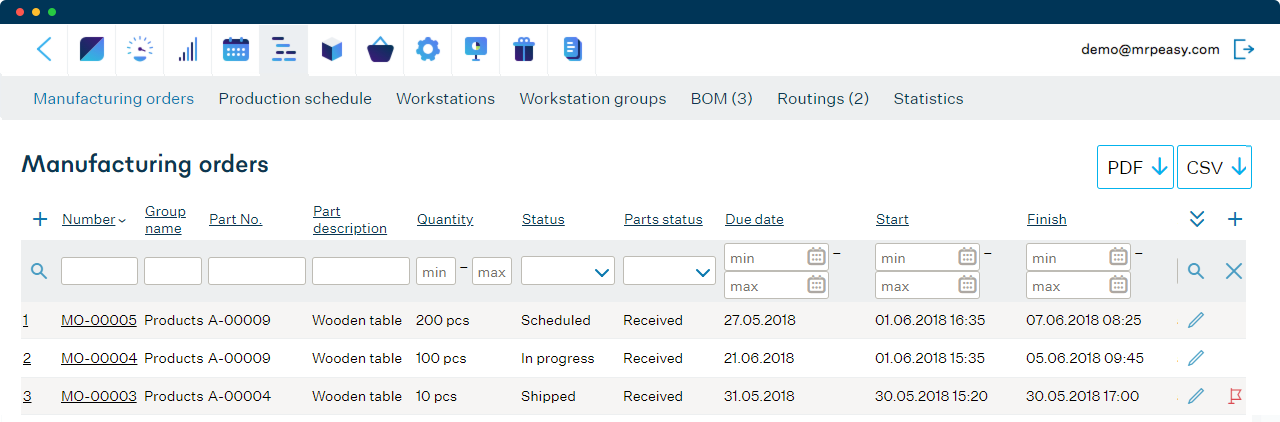The image size is (1280, 422).
Task: Download the list as PDF
Action: [1135, 168]
